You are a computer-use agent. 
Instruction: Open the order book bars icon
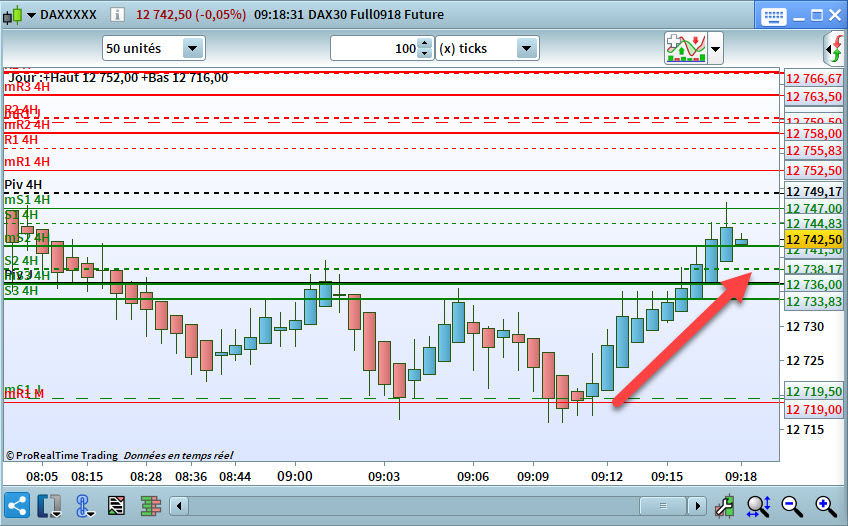(151, 506)
